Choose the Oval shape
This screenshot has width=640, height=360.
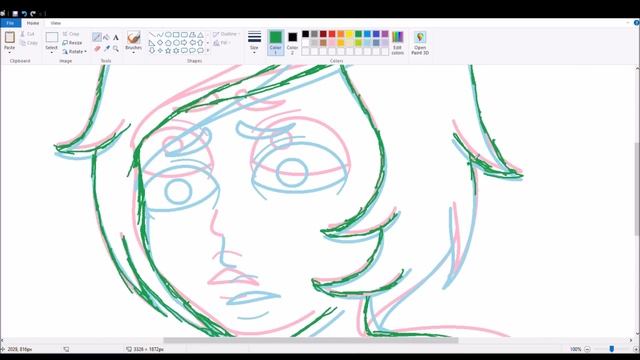coord(168,35)
